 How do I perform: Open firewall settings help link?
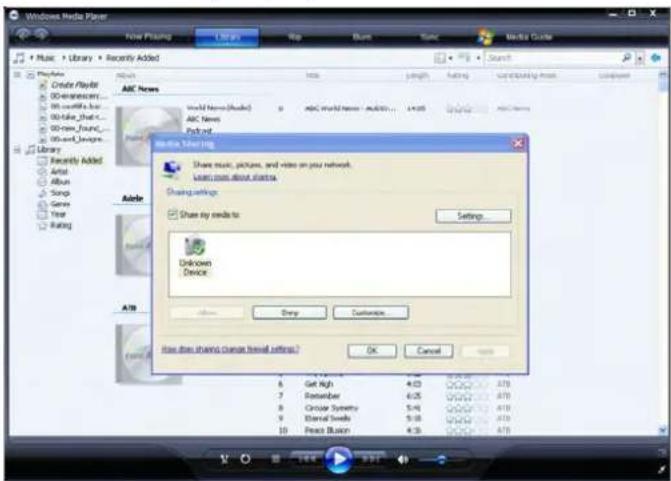pyautogui.click(x=230, y=349)
